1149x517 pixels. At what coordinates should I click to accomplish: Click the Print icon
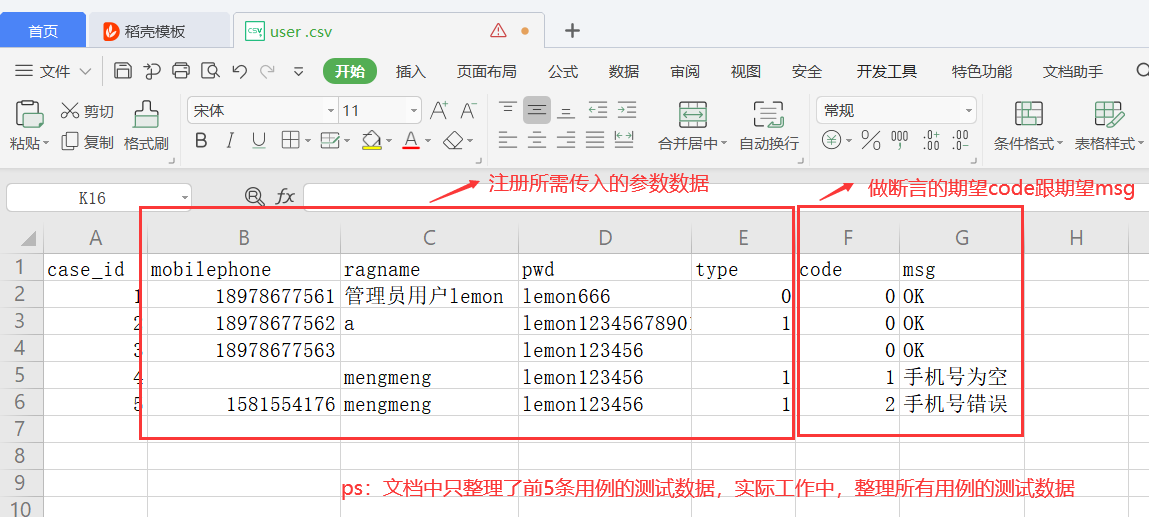pos(181,71)
